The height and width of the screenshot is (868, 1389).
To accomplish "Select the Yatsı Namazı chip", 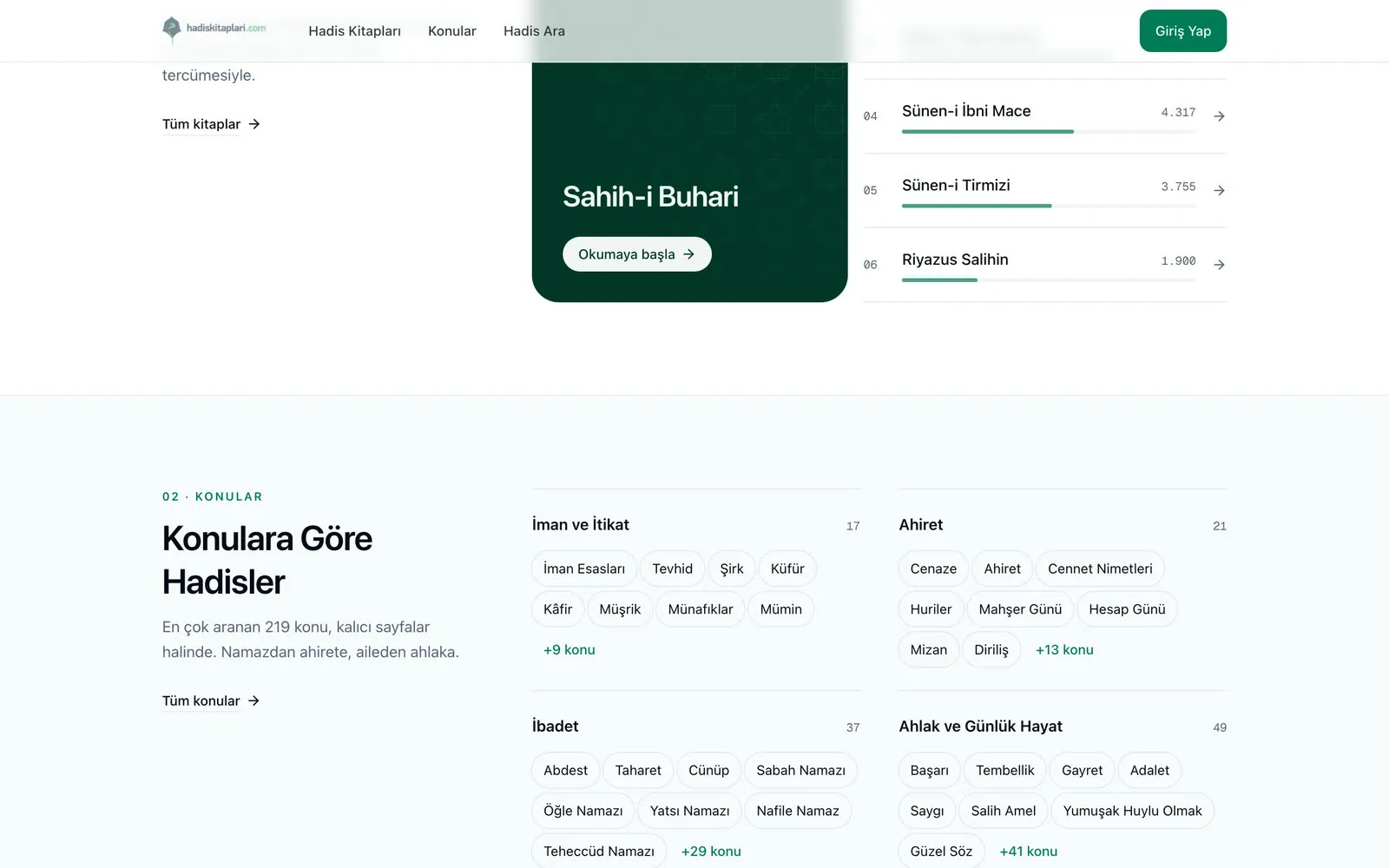I will (x=690, y=811).
